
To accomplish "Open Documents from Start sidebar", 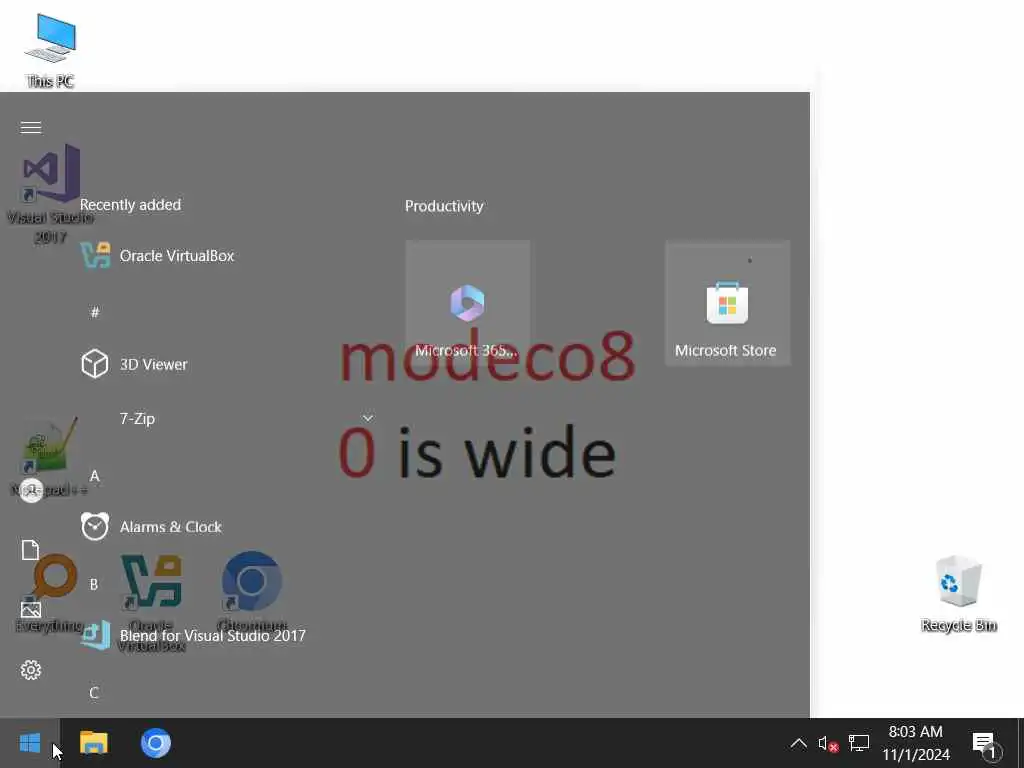I will pos(31,550).
